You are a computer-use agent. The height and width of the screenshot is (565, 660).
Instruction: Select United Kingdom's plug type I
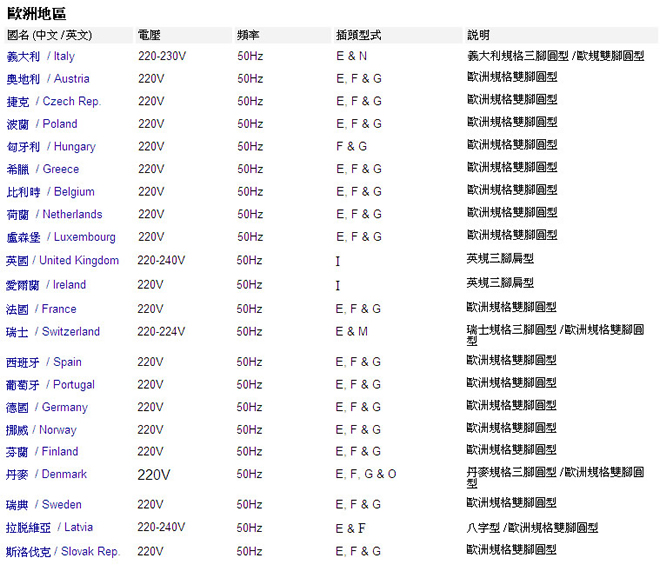point(338,261)
